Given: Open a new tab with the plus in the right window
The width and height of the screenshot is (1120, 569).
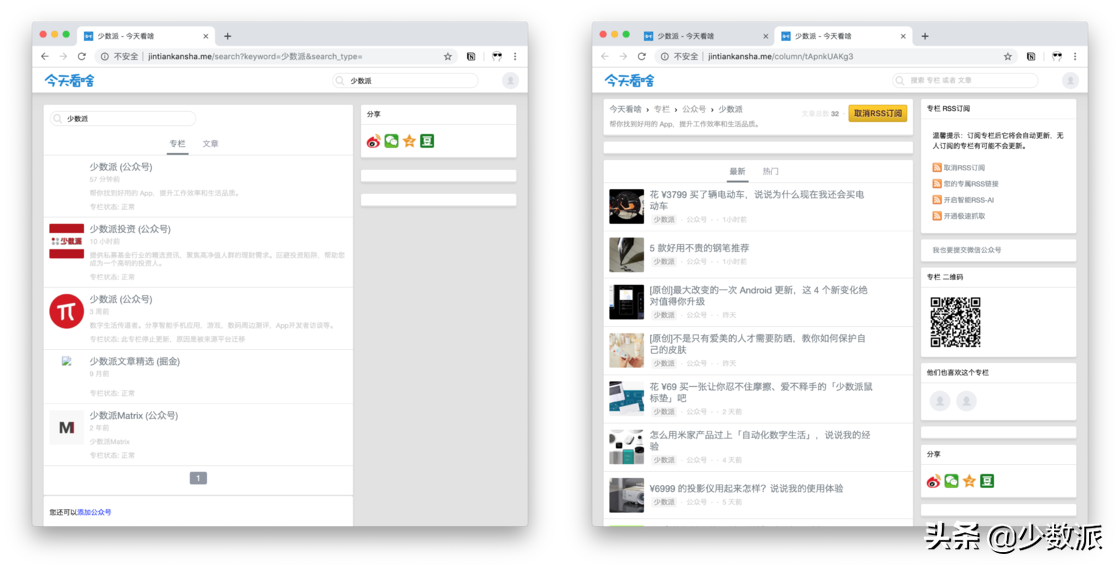Looking at the screenshot, I should pos(925,36).
